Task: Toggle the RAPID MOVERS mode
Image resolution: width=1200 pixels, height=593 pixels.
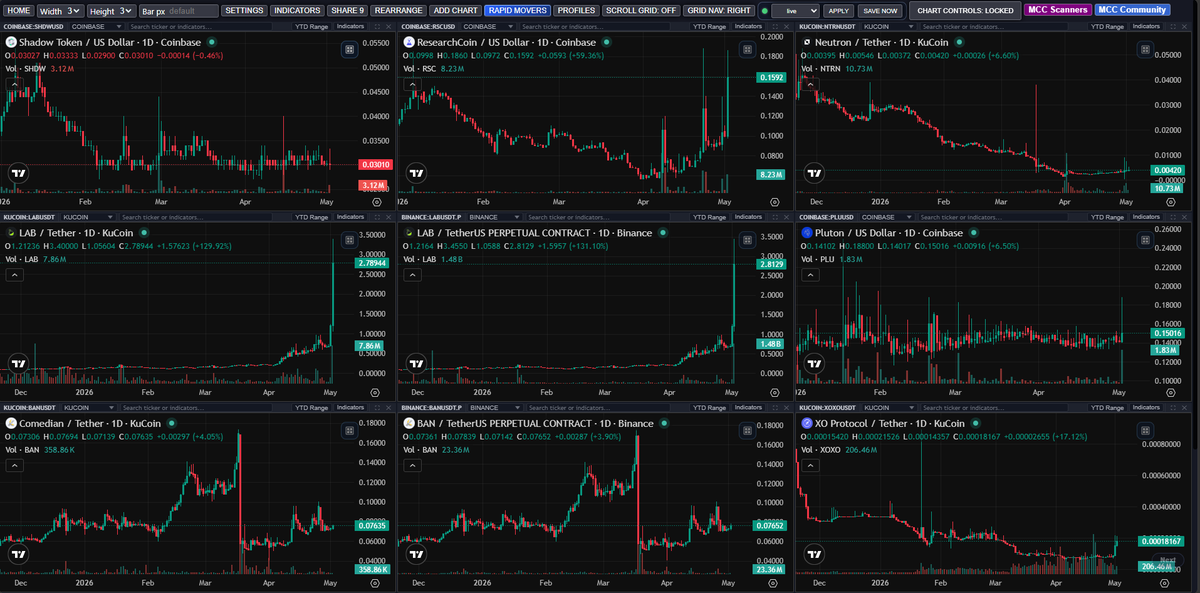Action: coord(517,10)
